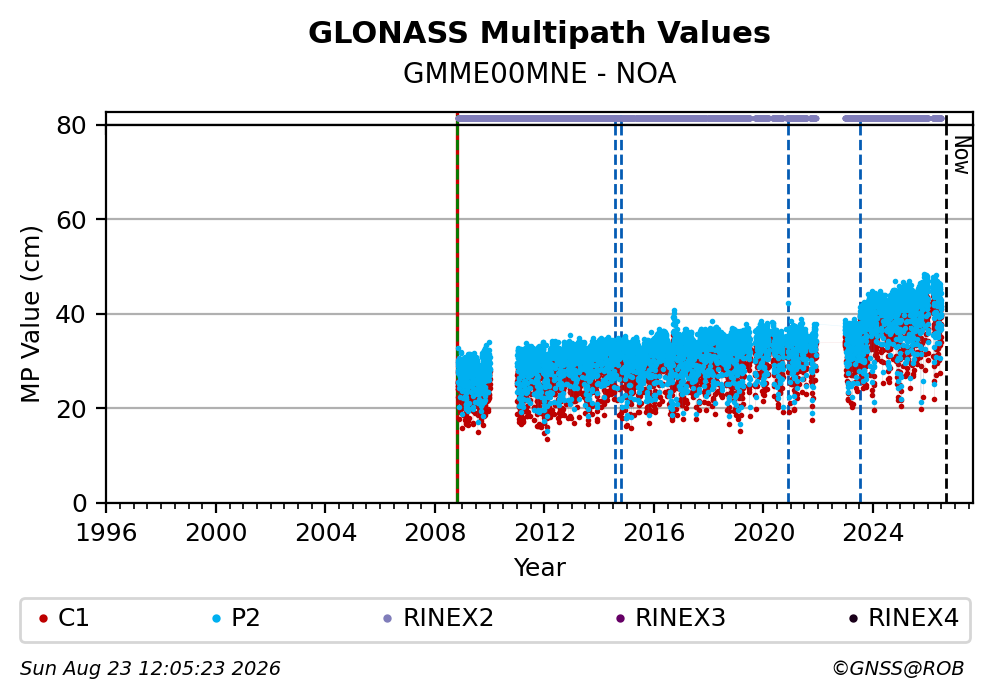Click the RINEX2 legend dot
The width and height of the screenshot is (992, 699).
[388, 619]
